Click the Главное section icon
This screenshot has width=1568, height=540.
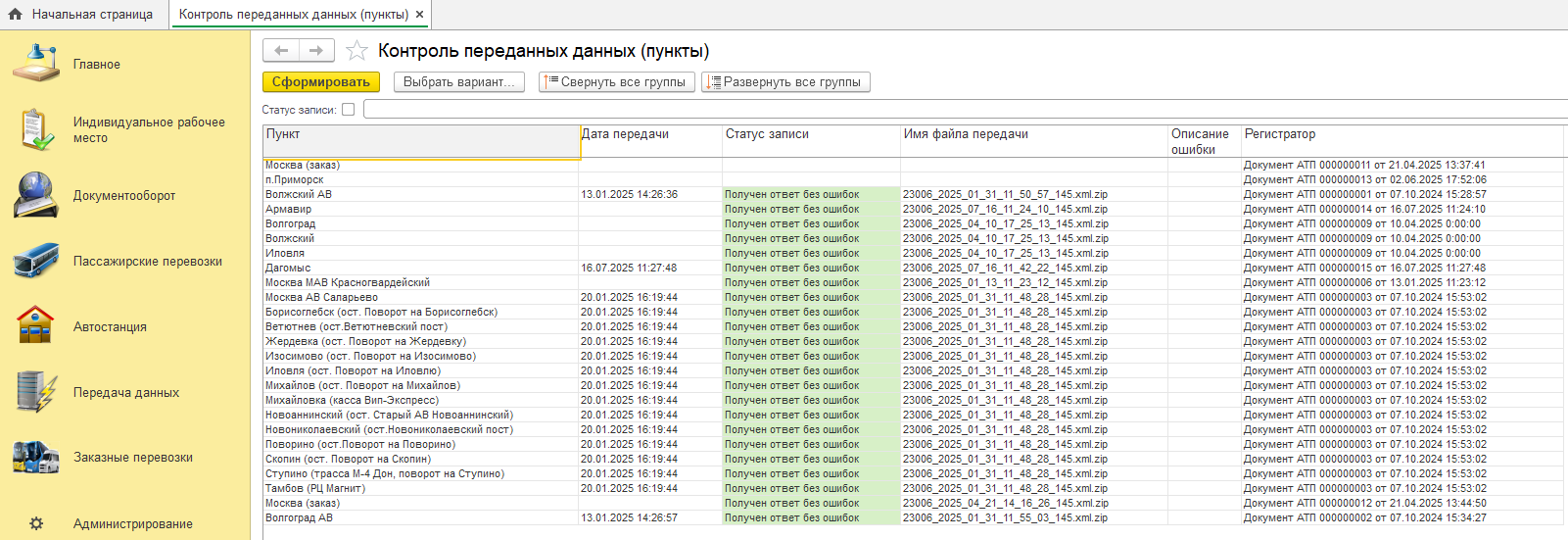[x=36, y=64]
